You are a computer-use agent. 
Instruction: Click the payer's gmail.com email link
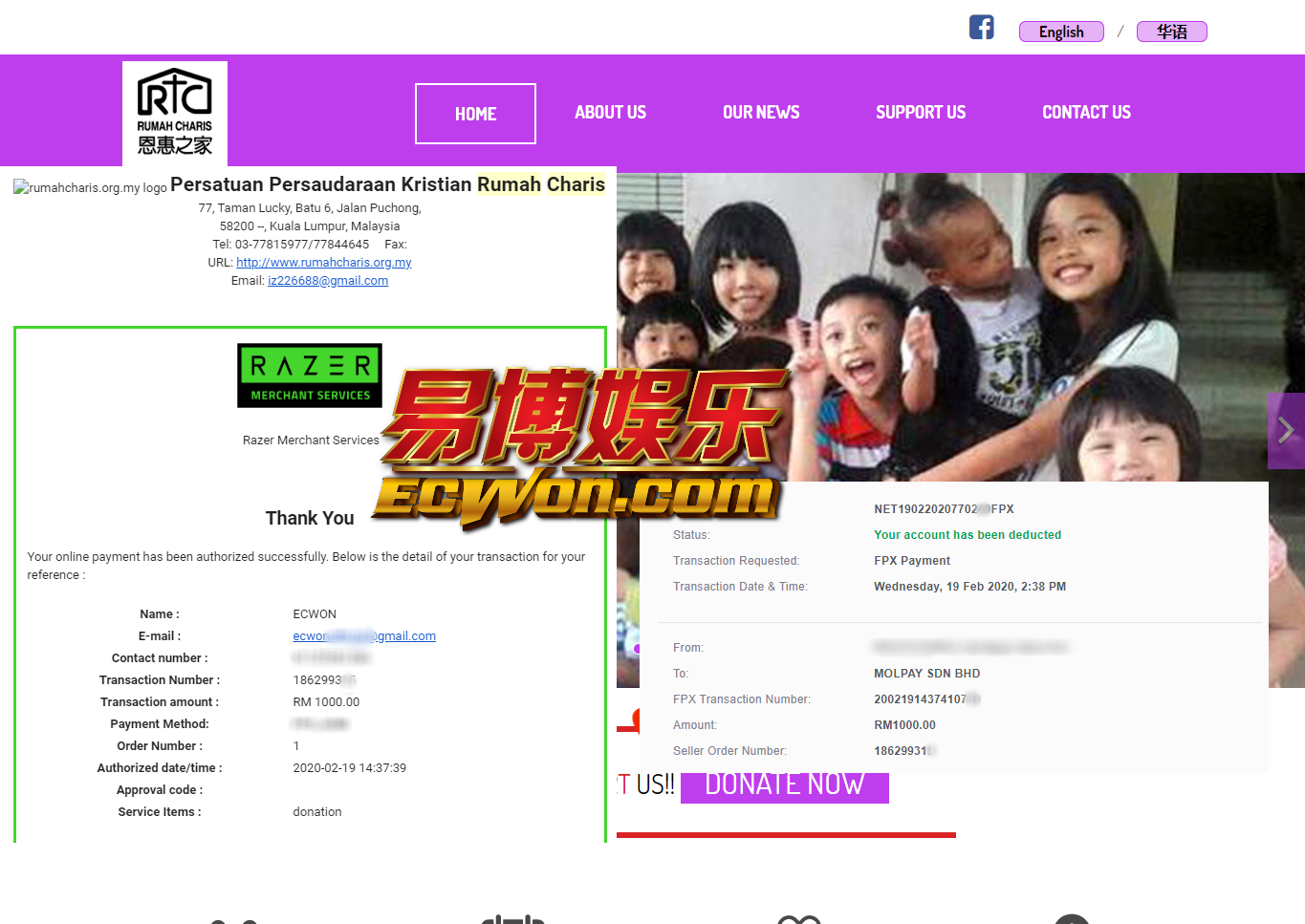click(x=364, y=636)
